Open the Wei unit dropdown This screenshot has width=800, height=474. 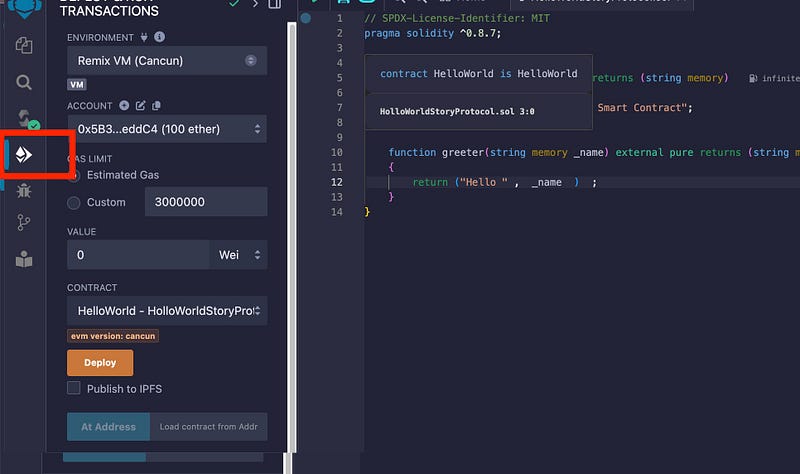pyautogui.click(x=238, y=255)
